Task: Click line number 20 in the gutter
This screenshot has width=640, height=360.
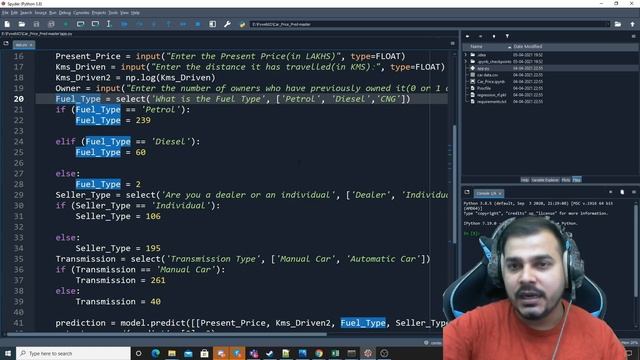Action: 19,99
